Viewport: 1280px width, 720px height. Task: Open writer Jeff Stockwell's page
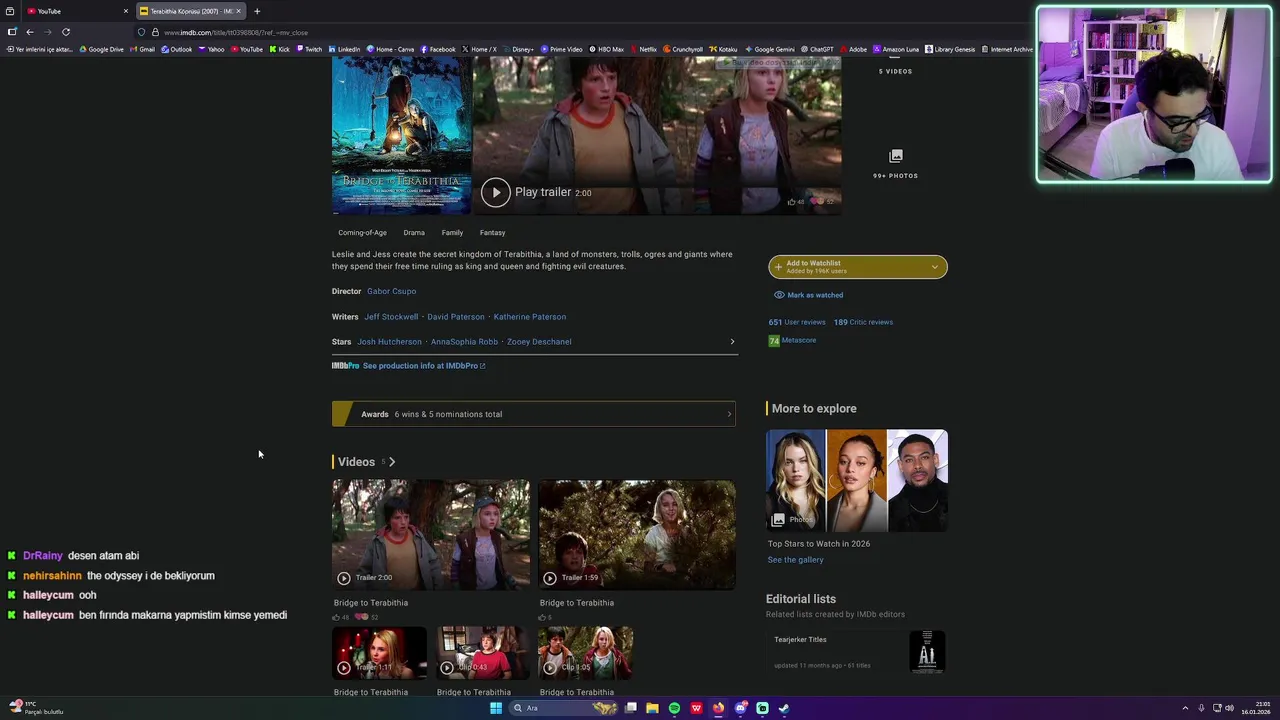click(x=391, y=317)
